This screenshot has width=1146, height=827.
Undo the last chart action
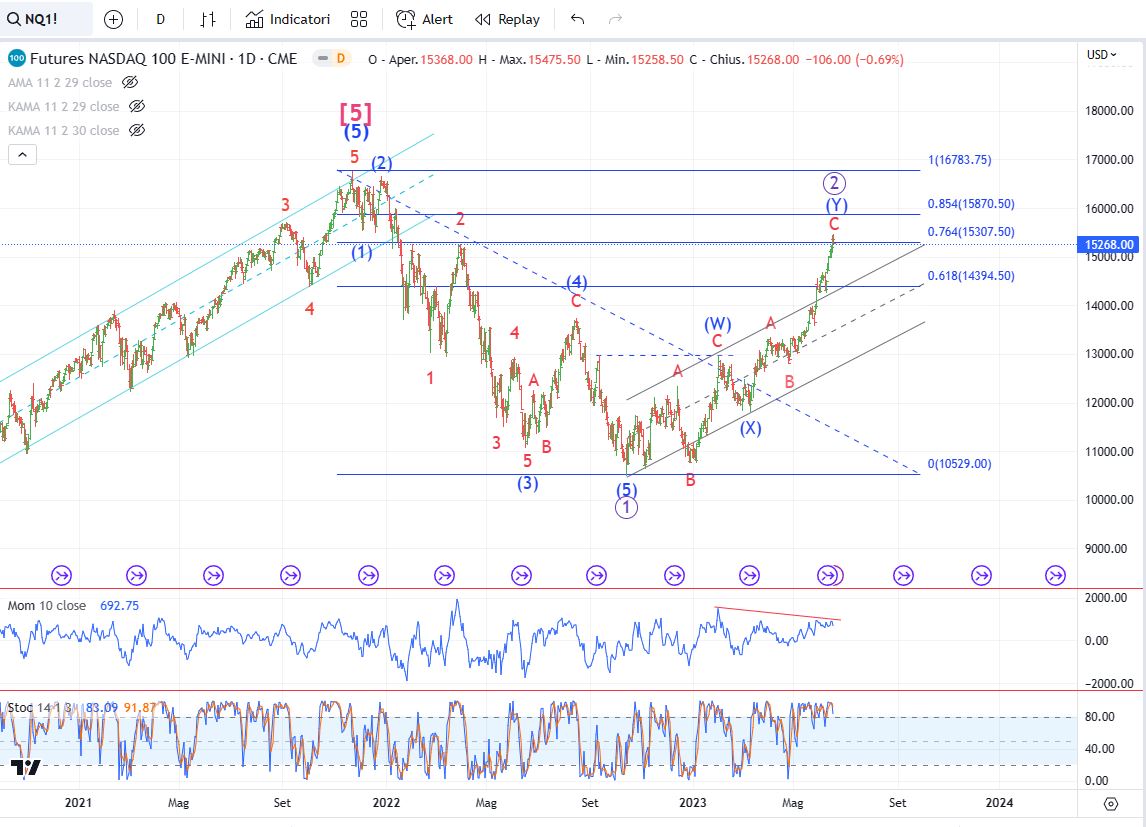pyautogui.click(x=577, y=20)
